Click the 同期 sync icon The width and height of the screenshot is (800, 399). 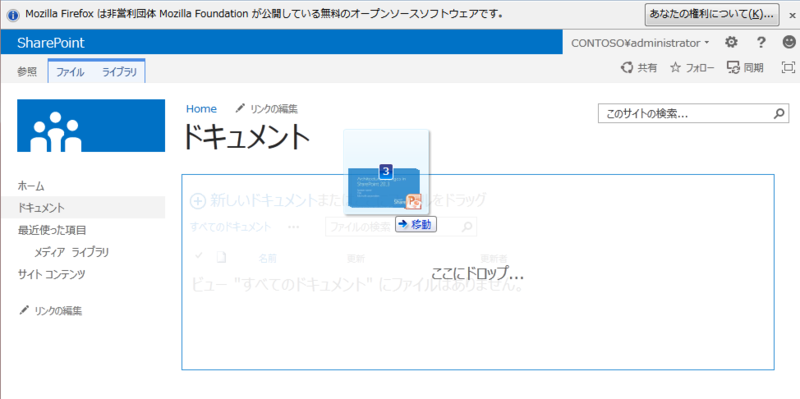pyautogui.click(x=733, y=67)
